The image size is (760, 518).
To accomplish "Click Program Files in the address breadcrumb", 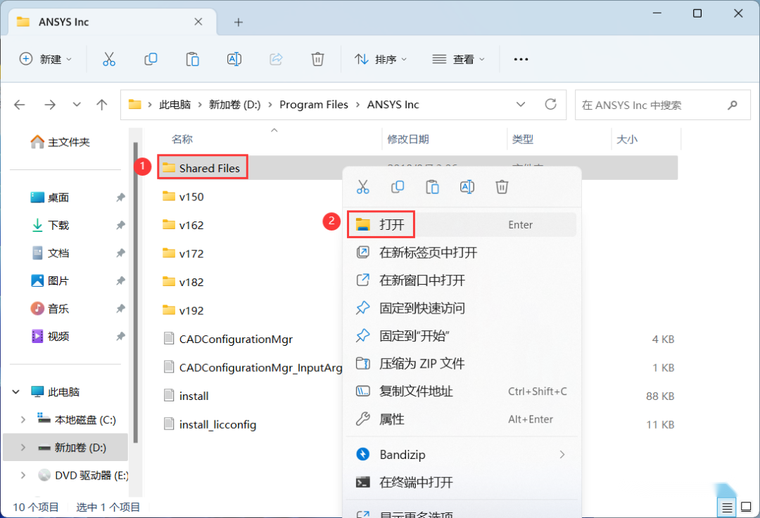I will 314,105.
